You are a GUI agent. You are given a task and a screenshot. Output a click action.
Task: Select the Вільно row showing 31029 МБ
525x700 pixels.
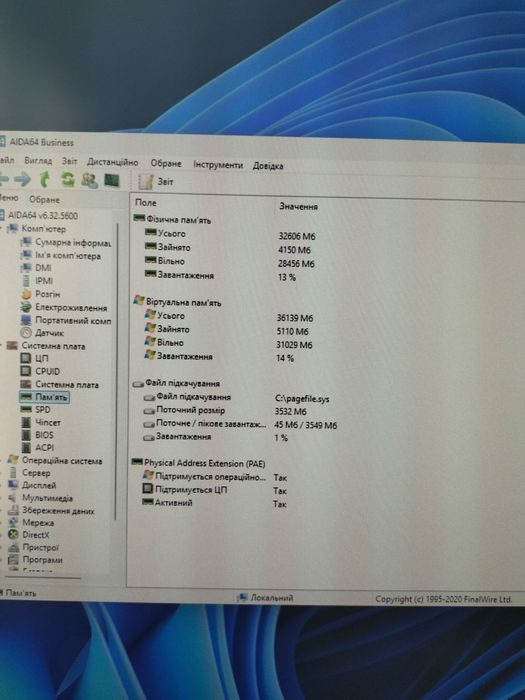point(228,344)
